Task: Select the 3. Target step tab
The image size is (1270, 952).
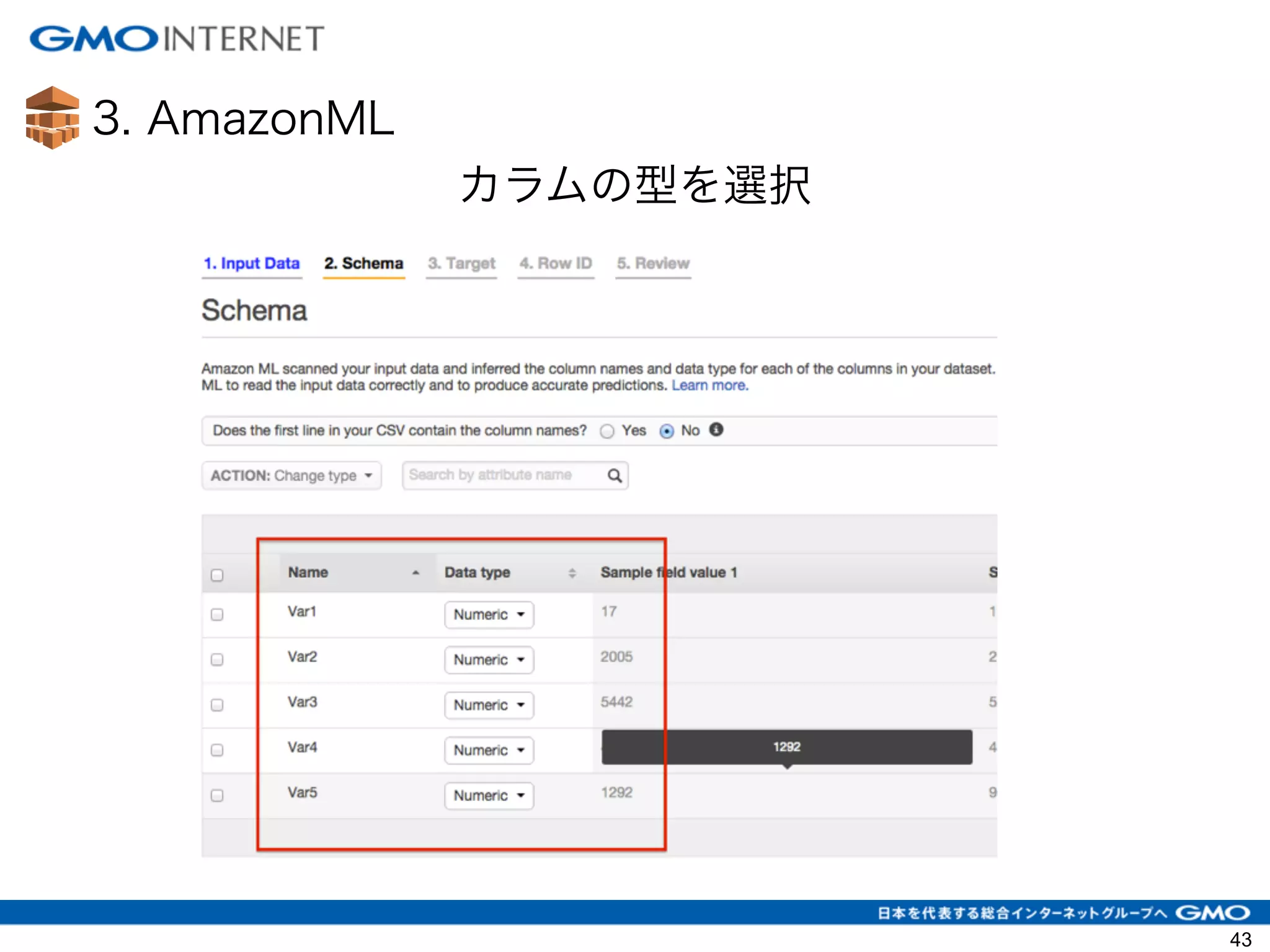Action: [x=461, y=263]
